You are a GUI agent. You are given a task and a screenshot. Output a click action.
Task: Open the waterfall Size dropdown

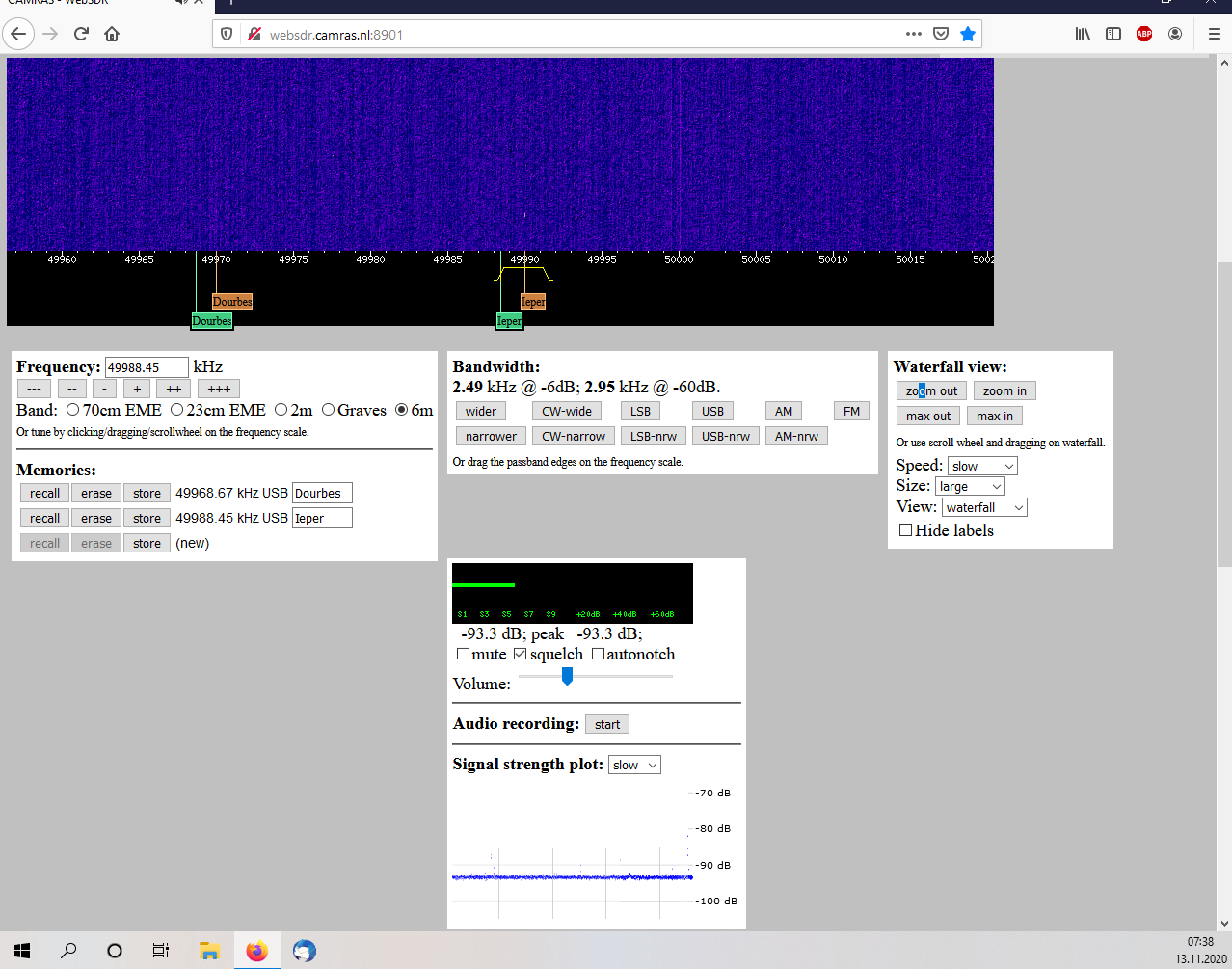coord(970,486)
